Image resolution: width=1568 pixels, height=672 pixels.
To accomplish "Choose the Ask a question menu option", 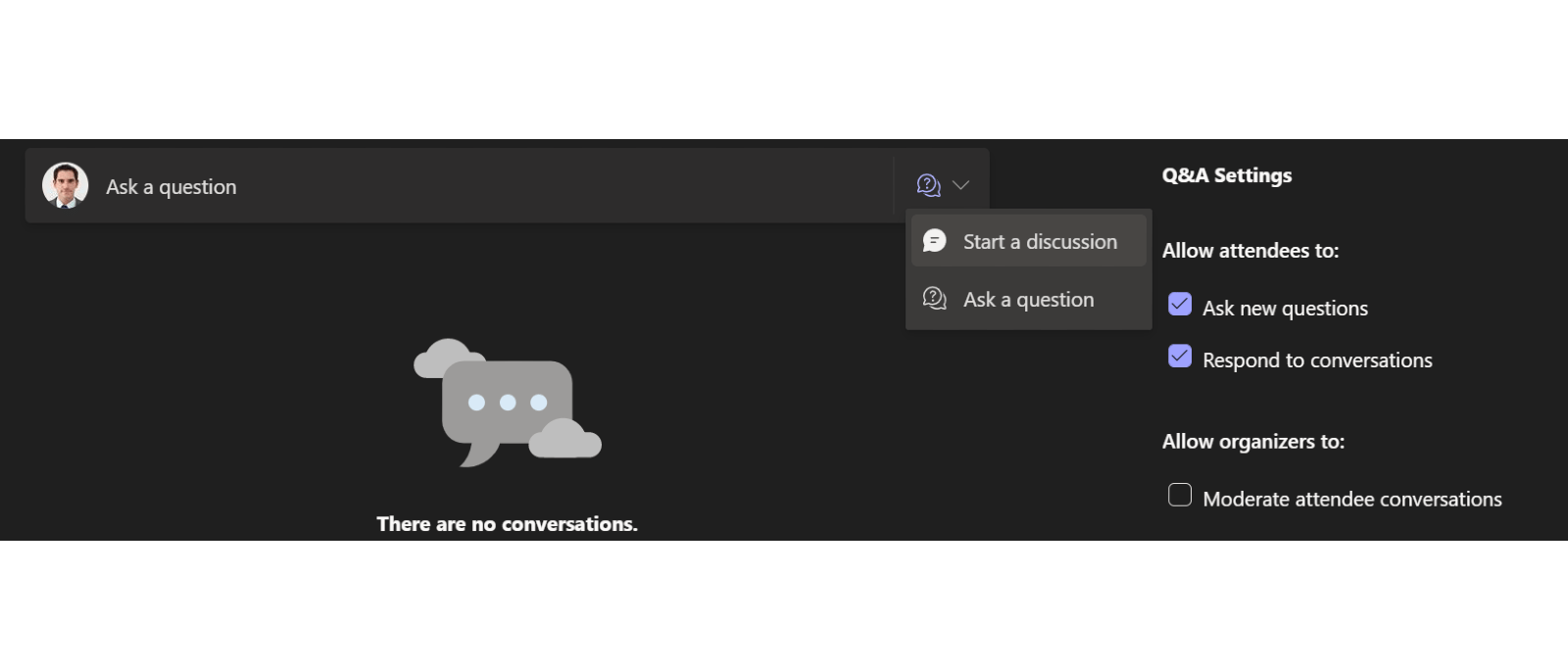I will coord(1028,300).
